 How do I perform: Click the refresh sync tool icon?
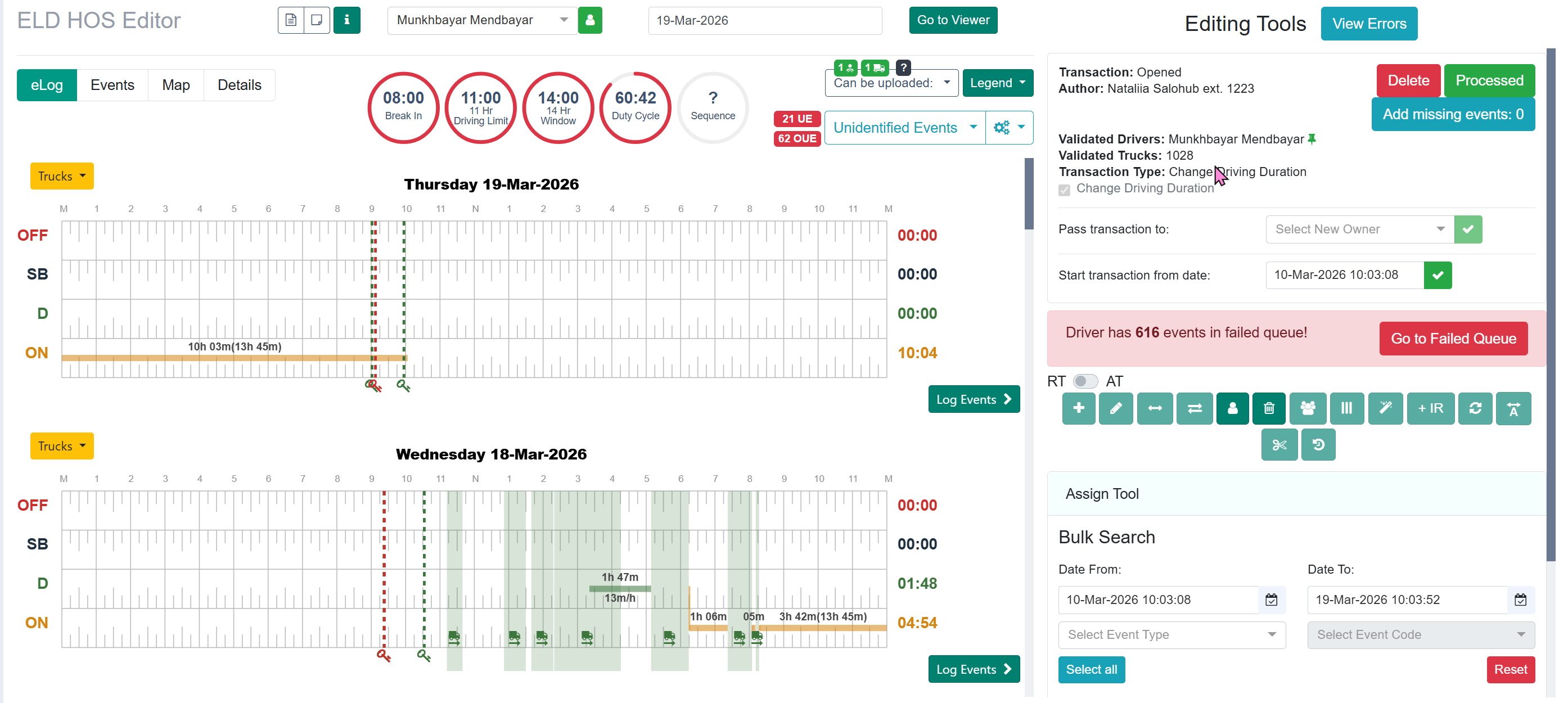[1474, 408]
